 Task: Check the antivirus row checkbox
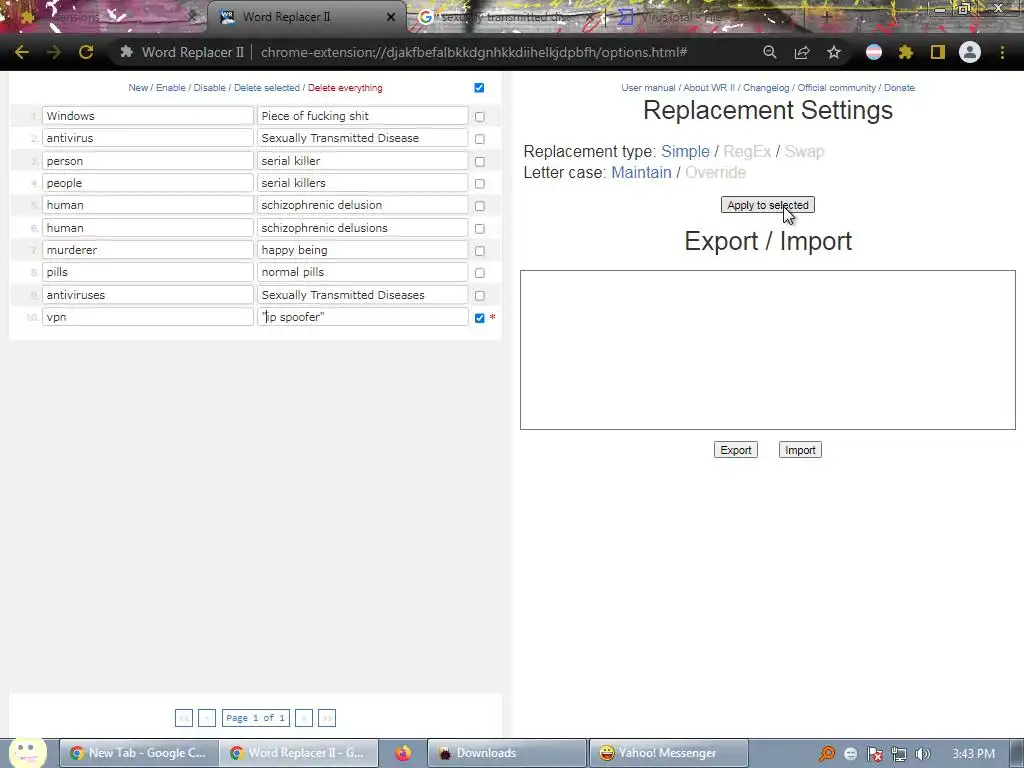(480, 139)
